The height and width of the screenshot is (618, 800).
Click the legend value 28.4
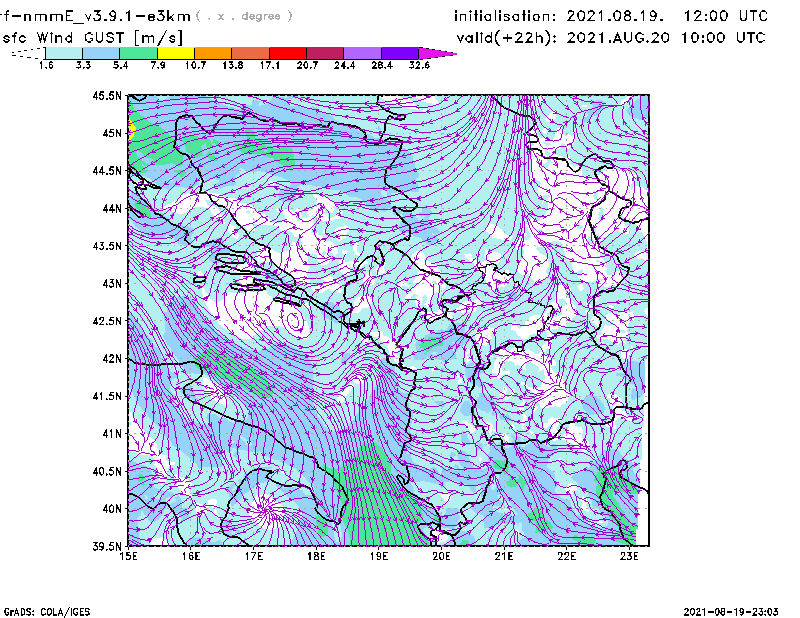pos(382,65)
